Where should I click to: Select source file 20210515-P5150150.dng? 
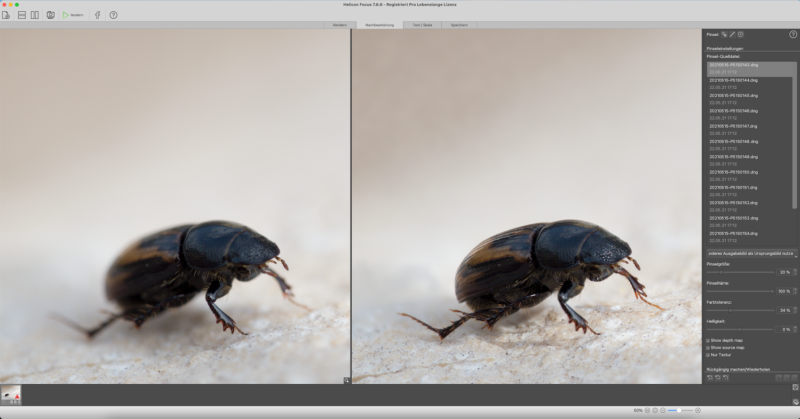pos(751,176)
